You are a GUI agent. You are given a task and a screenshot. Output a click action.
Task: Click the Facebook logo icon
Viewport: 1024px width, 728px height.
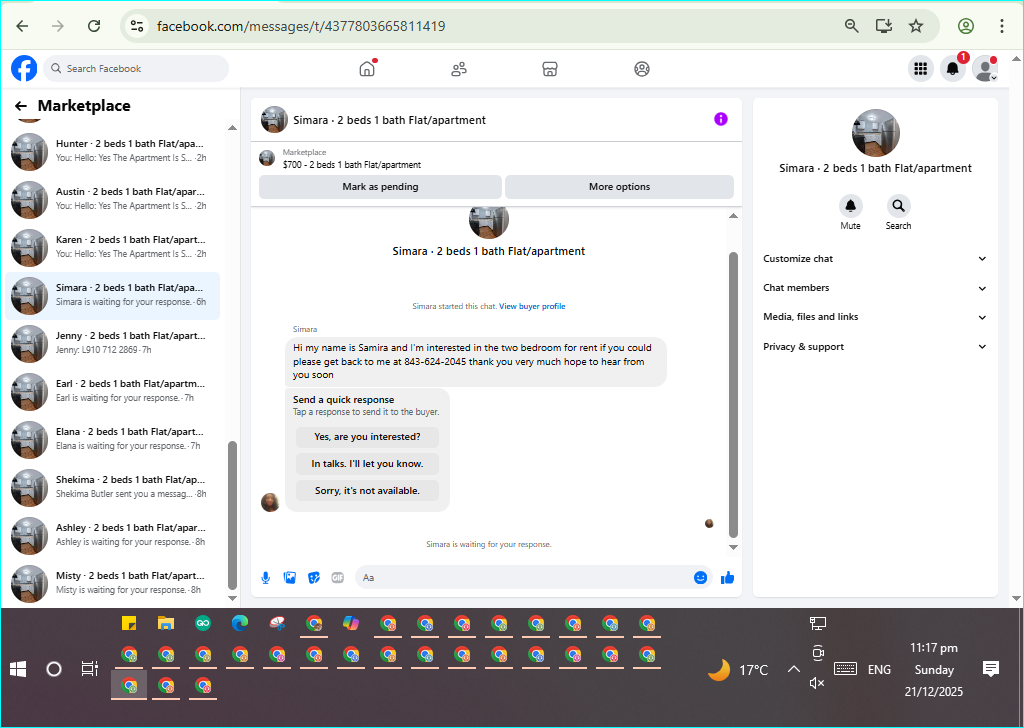(x=24, y=69)
